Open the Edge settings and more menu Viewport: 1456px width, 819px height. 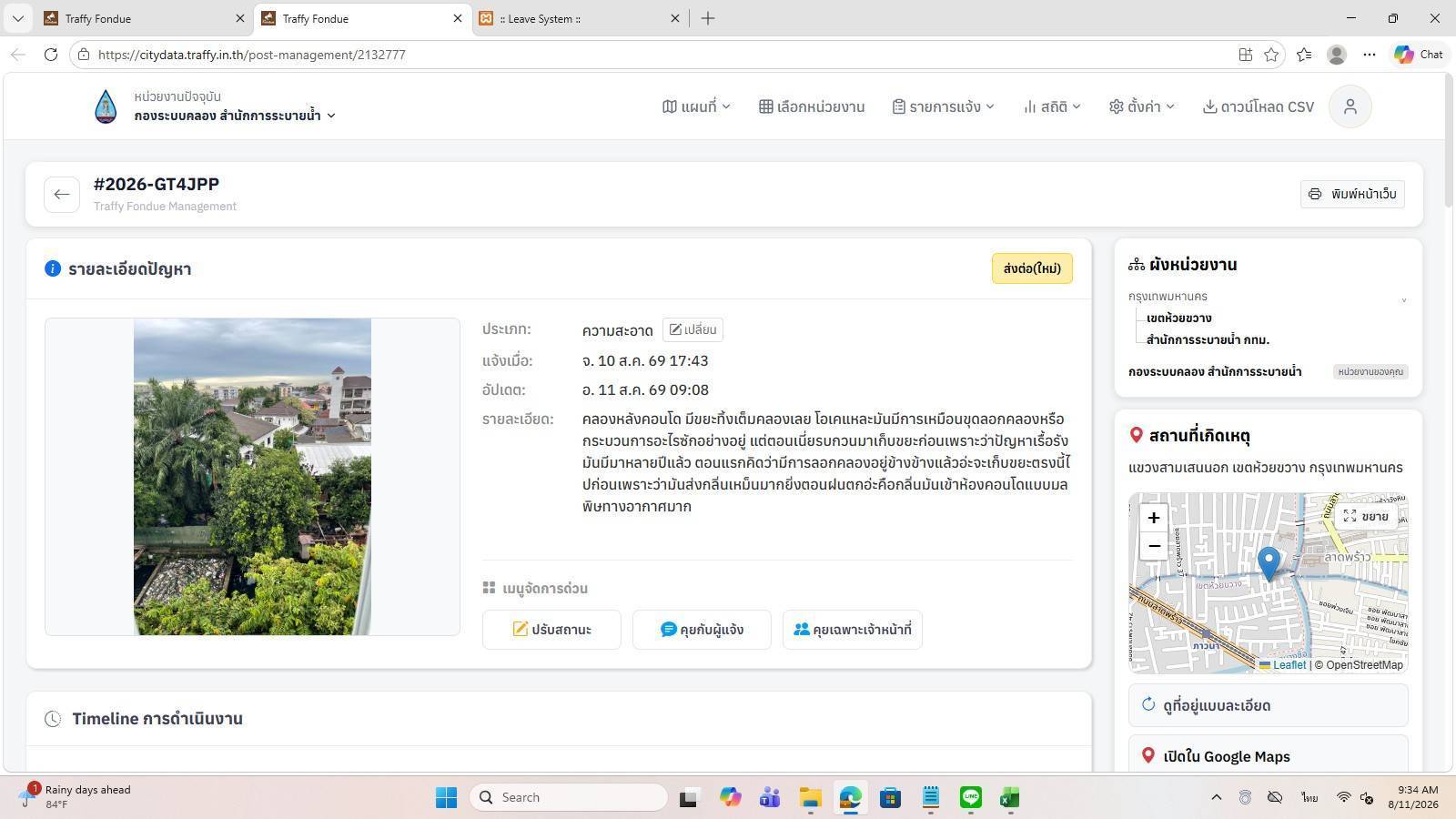[x=1370, y=55]
